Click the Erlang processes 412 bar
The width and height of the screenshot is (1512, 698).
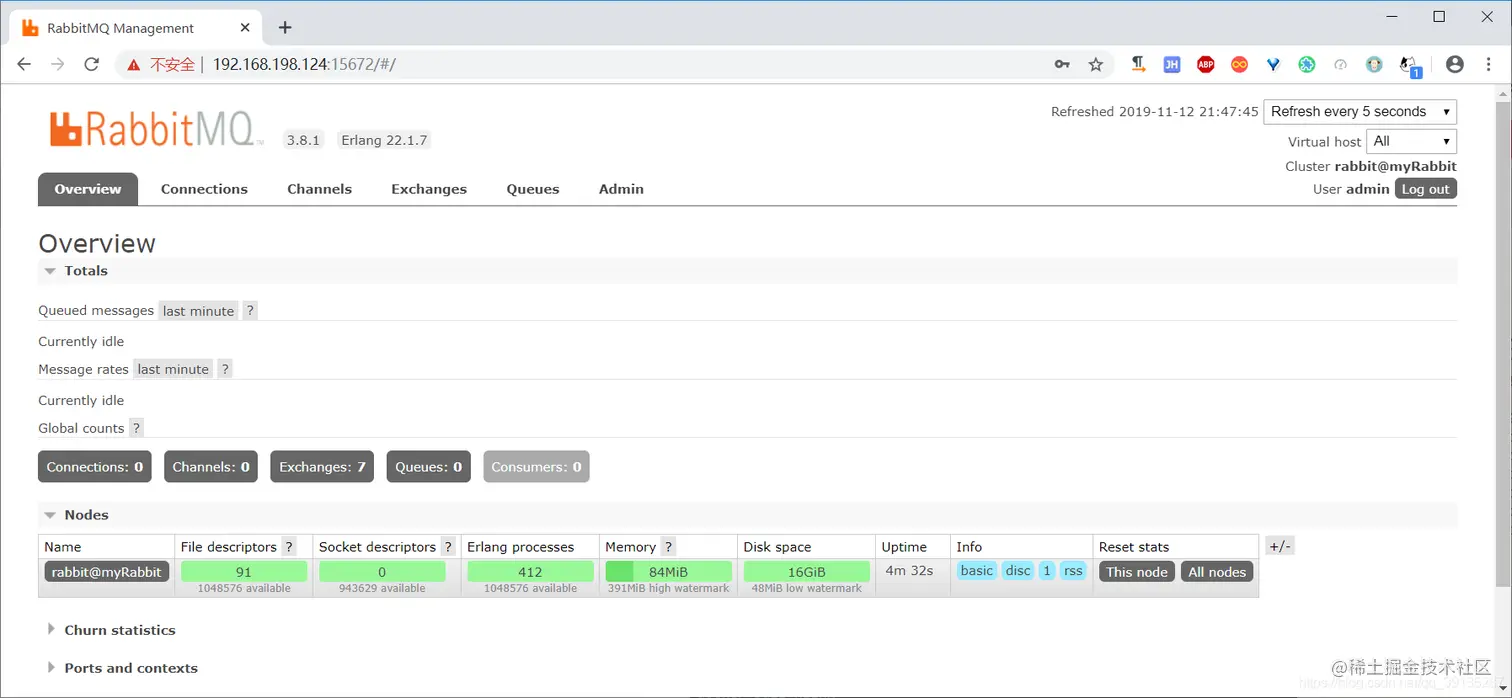tap(530, 572)
